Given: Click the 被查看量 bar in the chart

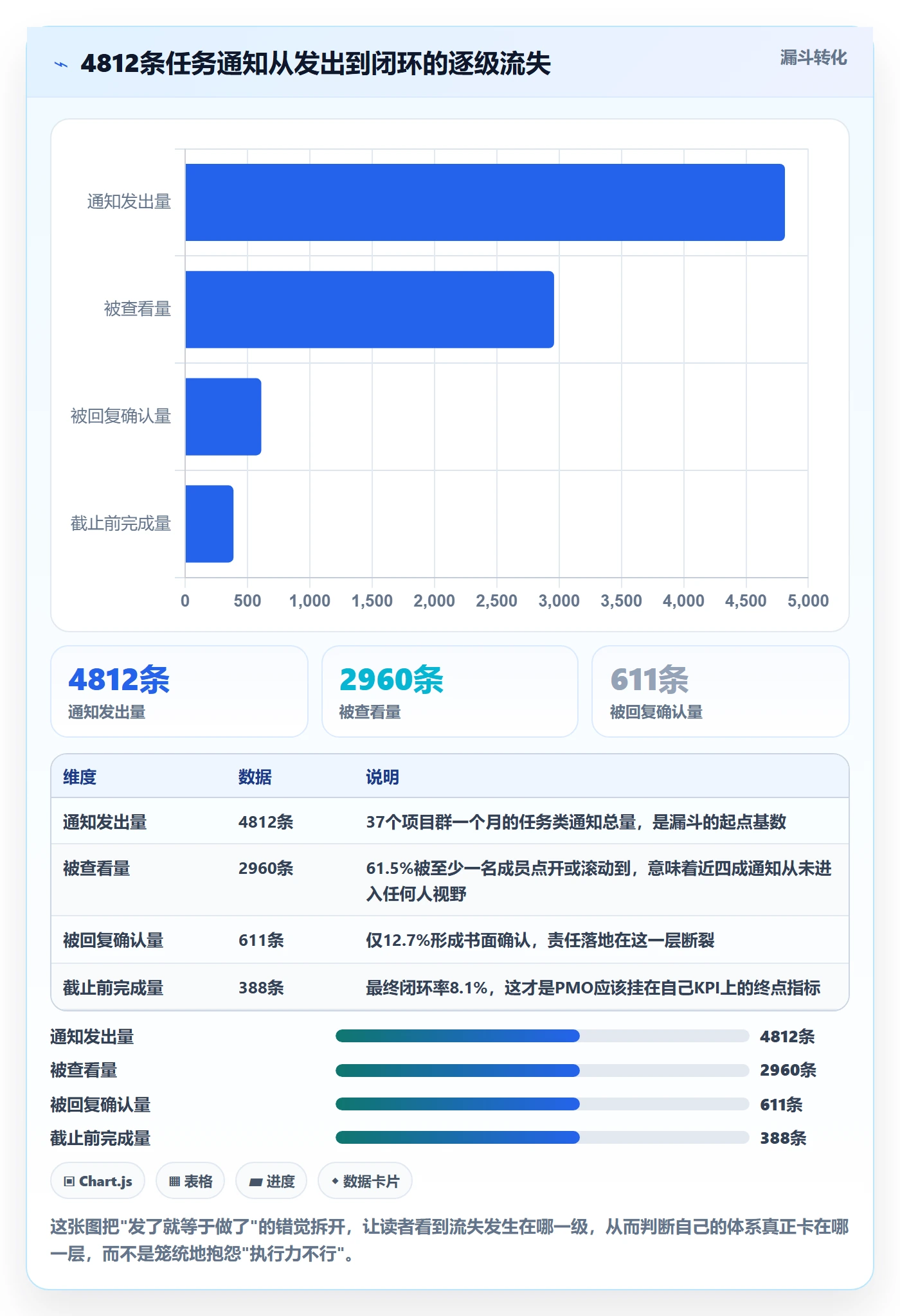Looking at the screenshot, I should coord(370,310).
